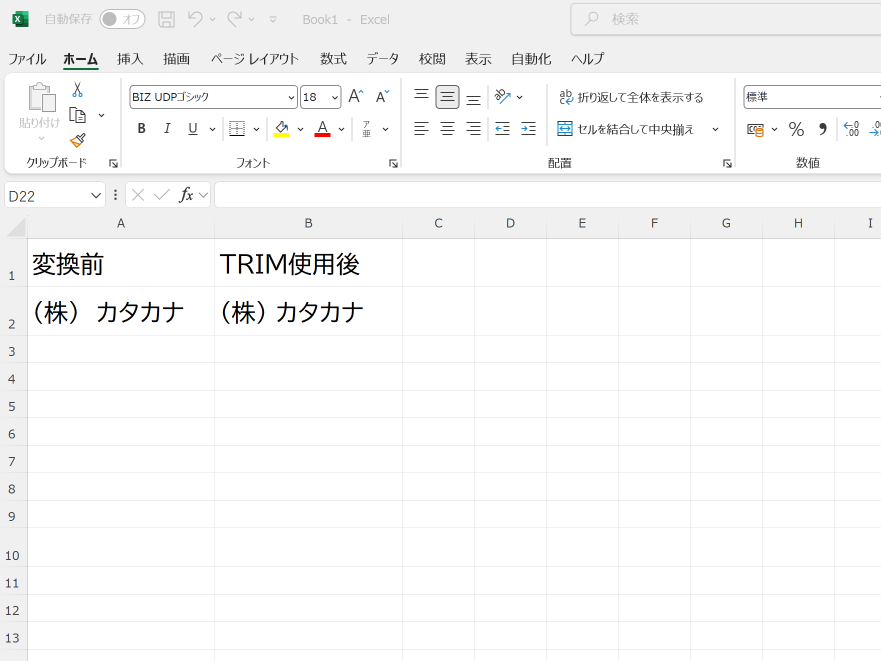Click the Center align icon
The image size is (881, 661).
pyautogui.click(x=447, y=129)
